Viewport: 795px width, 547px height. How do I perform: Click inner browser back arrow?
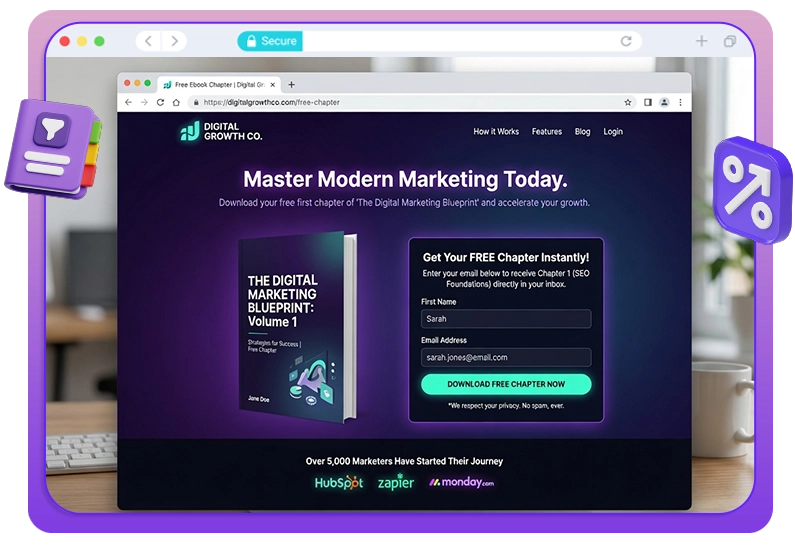tap(128, 102)
